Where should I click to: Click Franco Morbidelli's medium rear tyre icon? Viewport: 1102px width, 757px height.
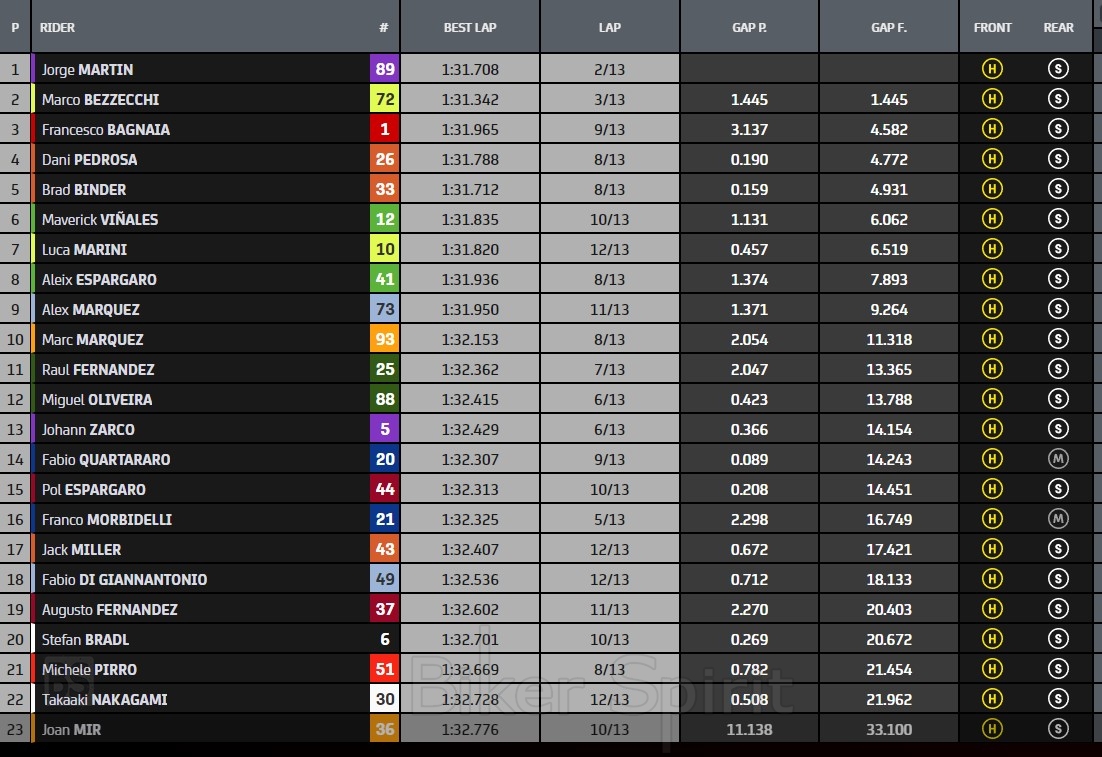click(x=1058, y=519)
